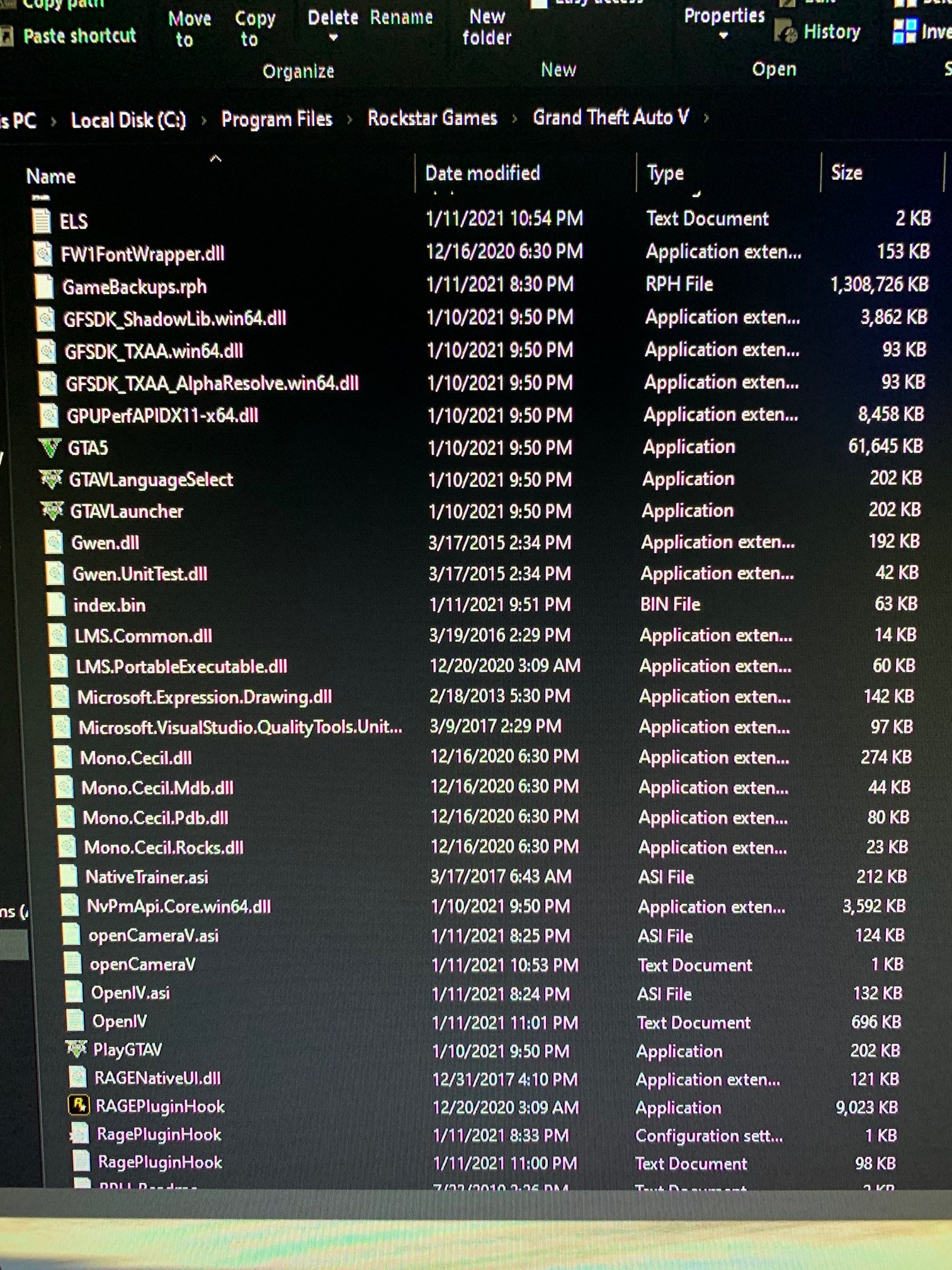Click the openCameraV.asi file icon
The width and height of the screenshot is (952, 1270).
[71, 935]
